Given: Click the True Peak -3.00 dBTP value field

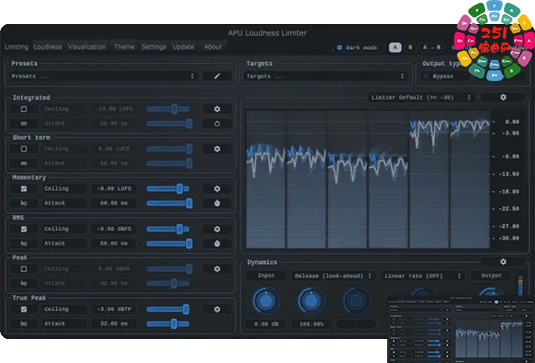Looking at the screenshot, I should (114, 309).
